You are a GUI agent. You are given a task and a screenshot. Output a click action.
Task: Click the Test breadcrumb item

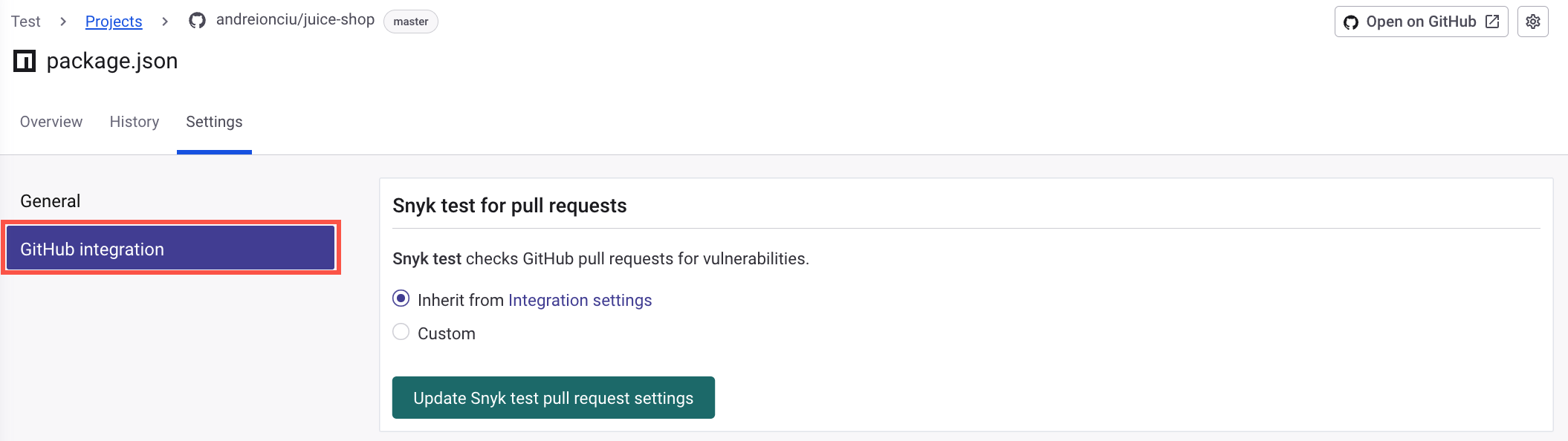pos(25,21)
